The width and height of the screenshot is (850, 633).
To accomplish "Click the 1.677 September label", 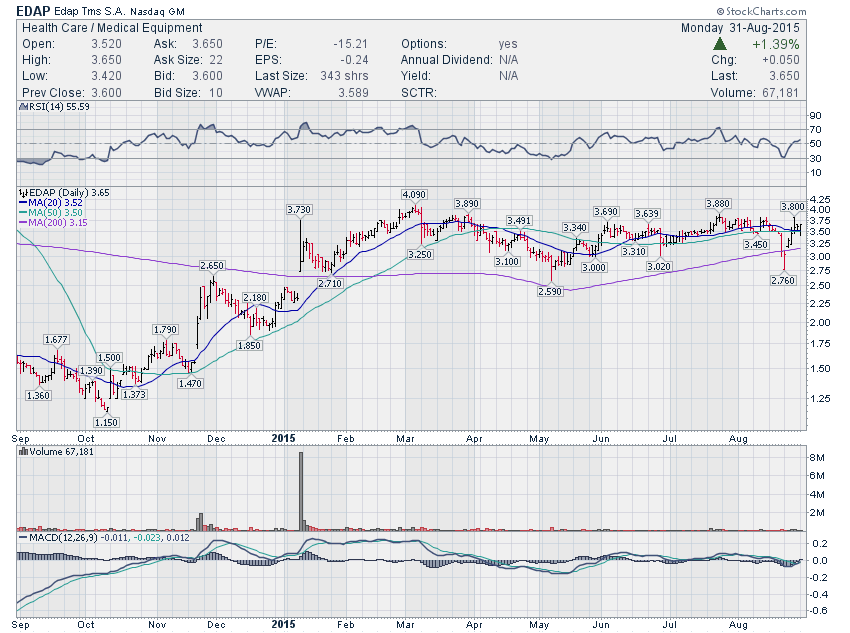I will 56,340.
